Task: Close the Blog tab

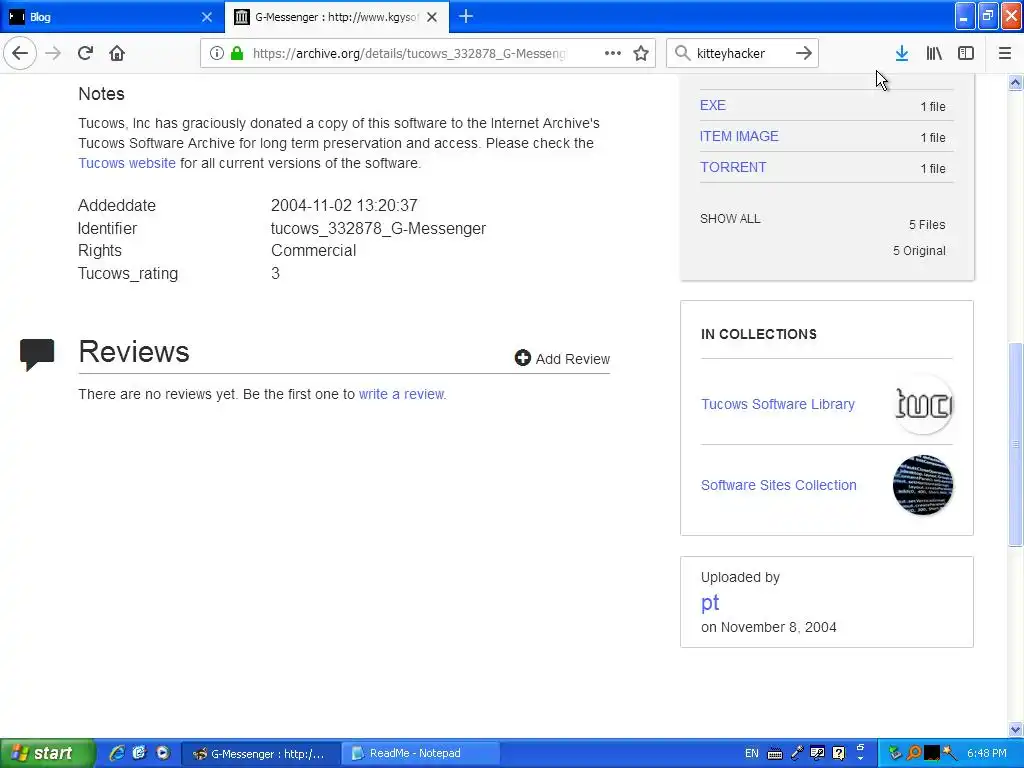Action: (x=206, y=17)
